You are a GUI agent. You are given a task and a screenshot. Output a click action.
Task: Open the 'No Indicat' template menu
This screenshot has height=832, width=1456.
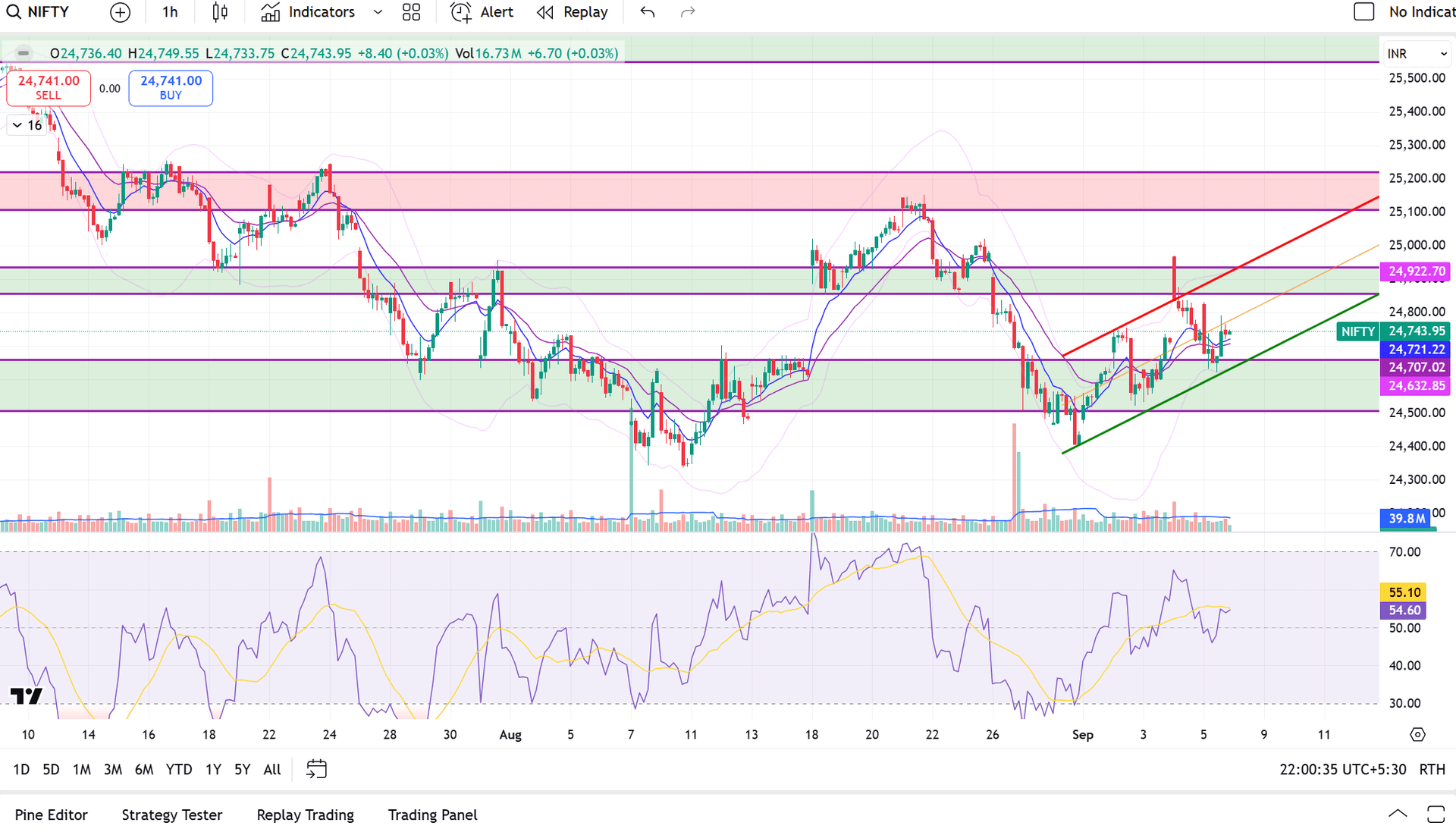coord(1422,12)
